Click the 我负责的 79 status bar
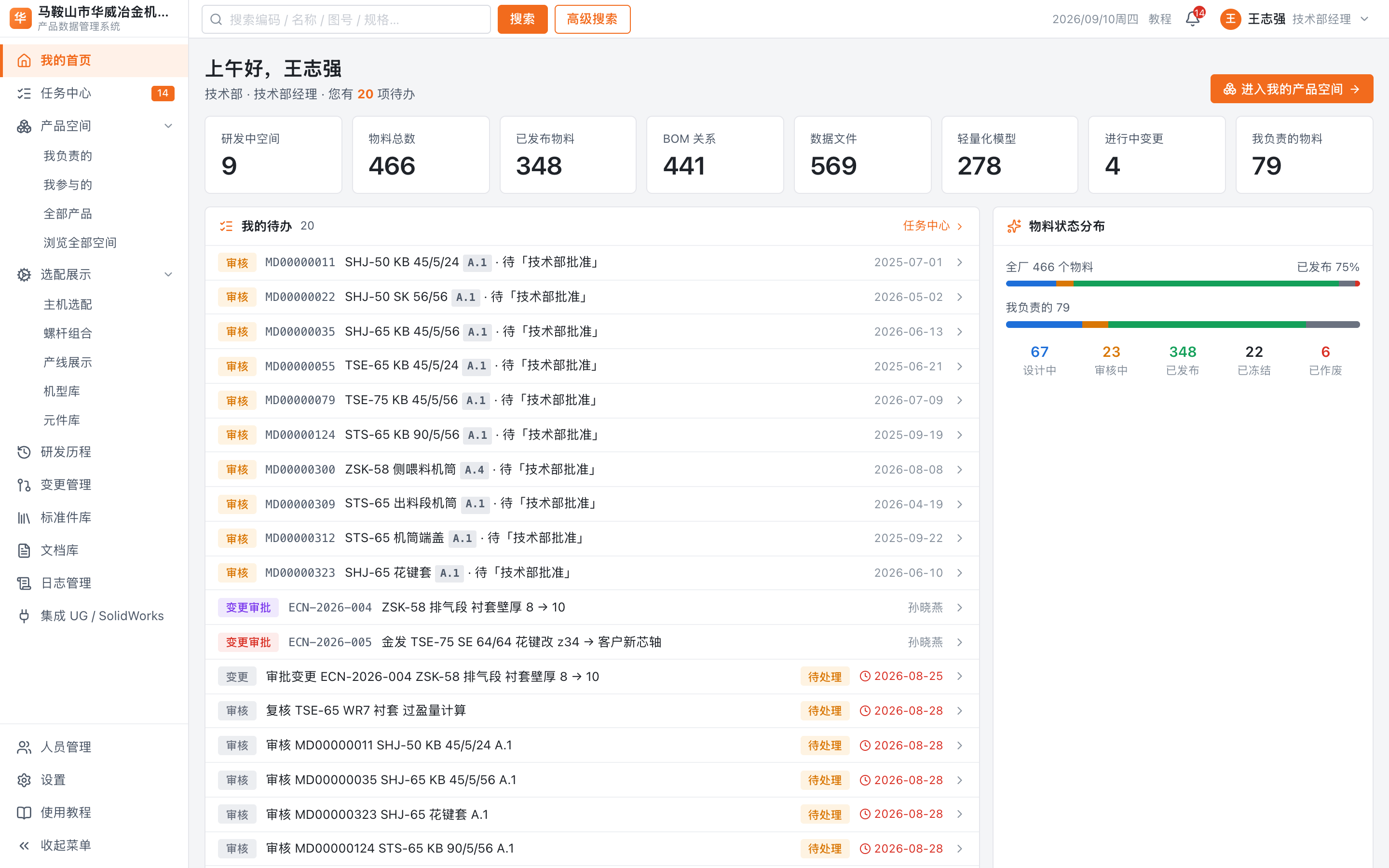 point(1183,325)
